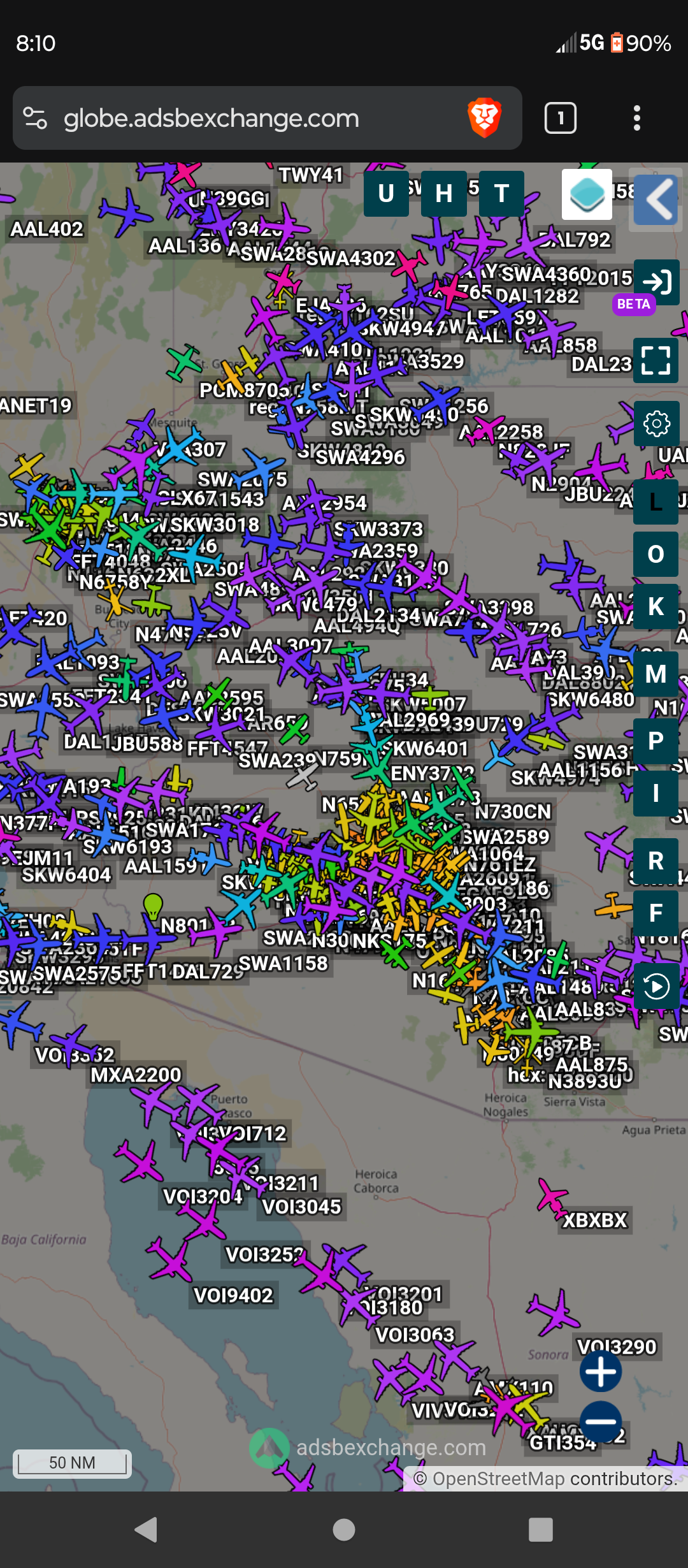Toggle the O button in sidebar
The height and width of the screenshot is (1568, 688).
(656, 554)
